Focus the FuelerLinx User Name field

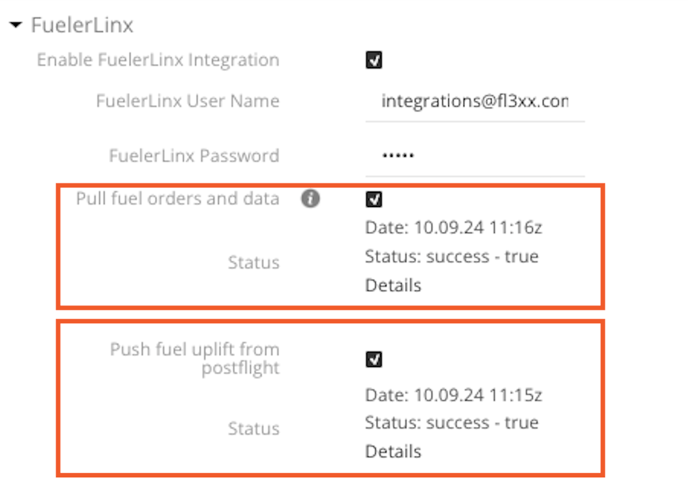[475, 101]
